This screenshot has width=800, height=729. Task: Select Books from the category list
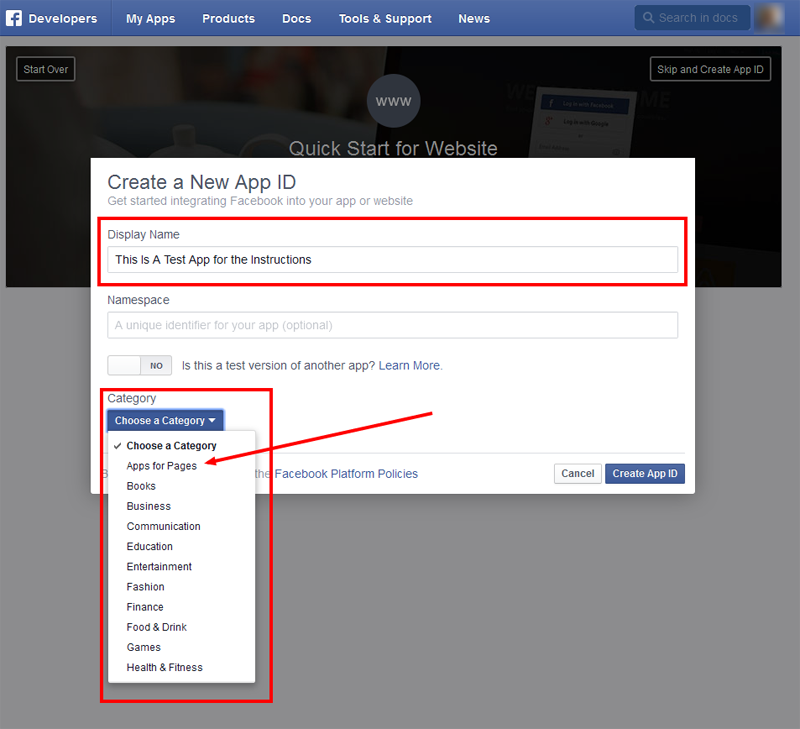click(x=141, y=486)
